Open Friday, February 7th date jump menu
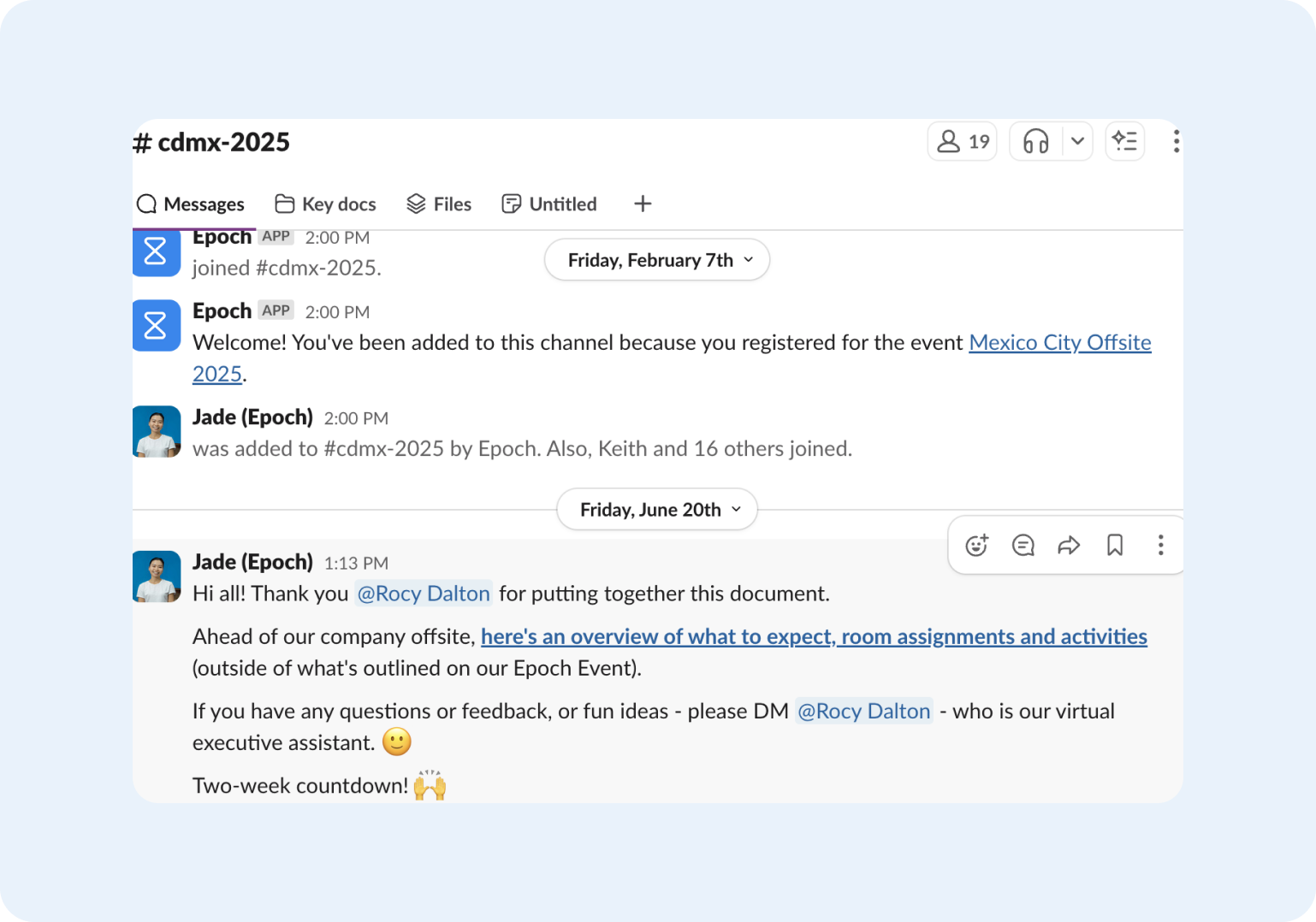The width and height of the screenshot is (1316, 922). tap(657, 259)
